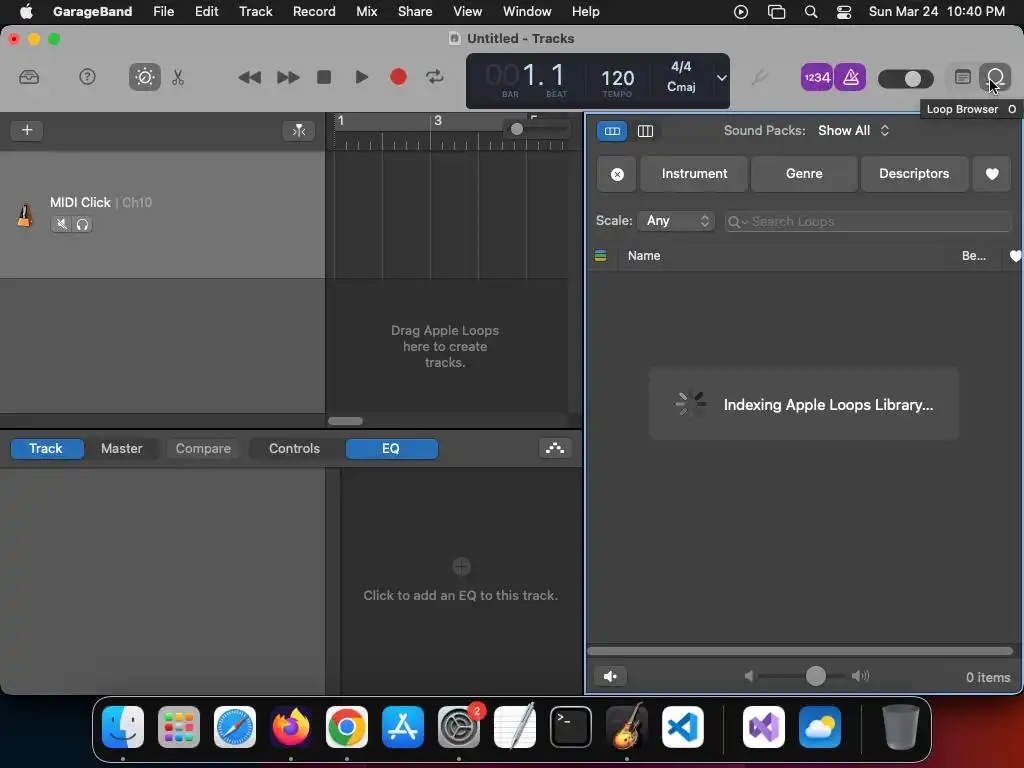Switch loop browser to button view

(612, 131)
